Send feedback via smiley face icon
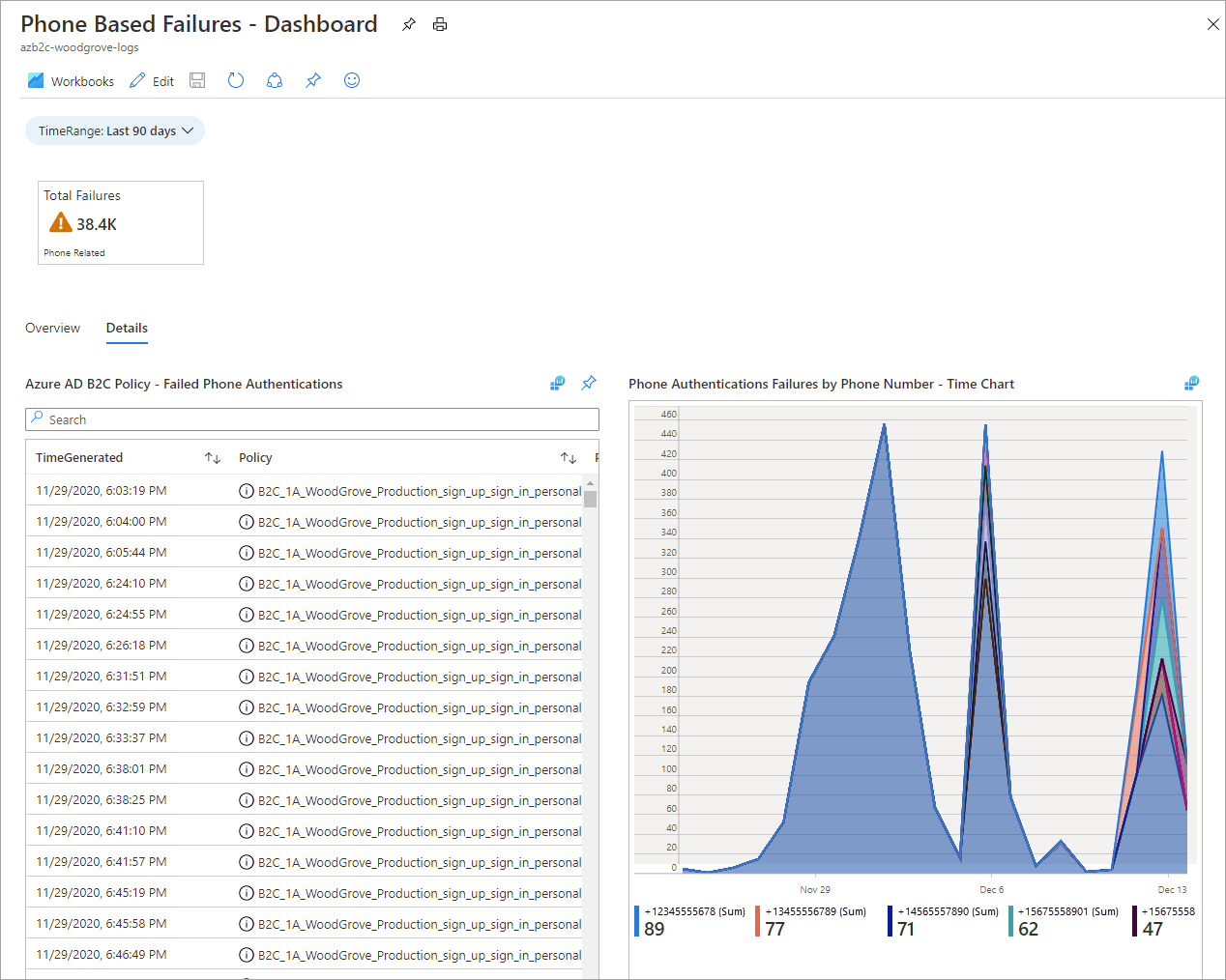 (x=352, y=80)
